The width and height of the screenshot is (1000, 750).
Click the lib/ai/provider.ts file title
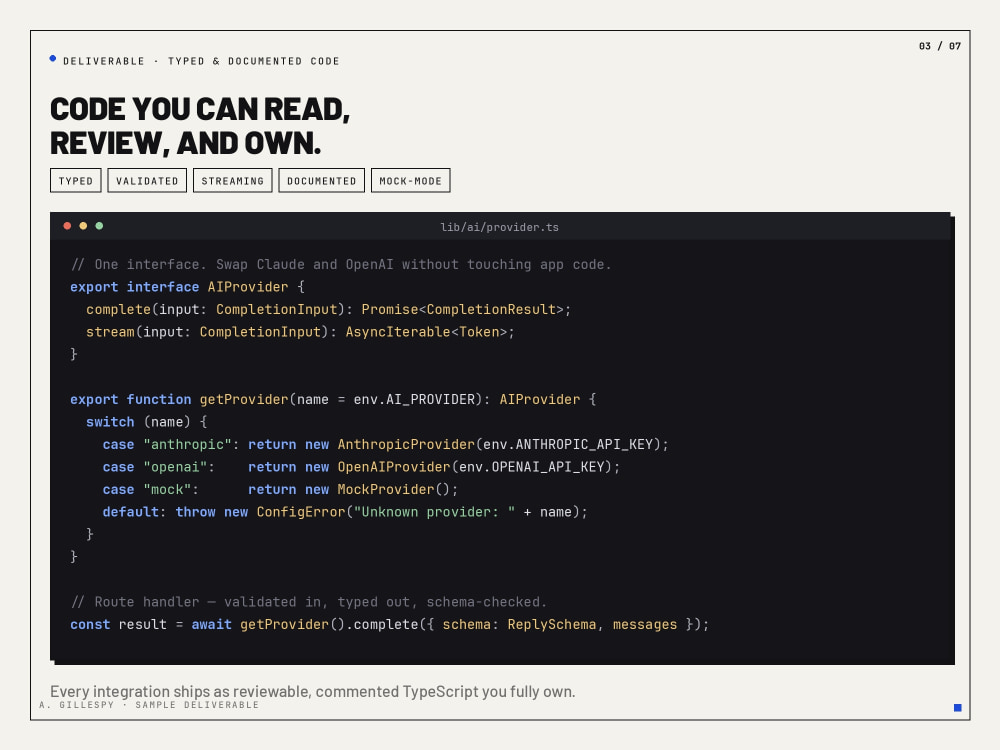(x=499, y=227)
